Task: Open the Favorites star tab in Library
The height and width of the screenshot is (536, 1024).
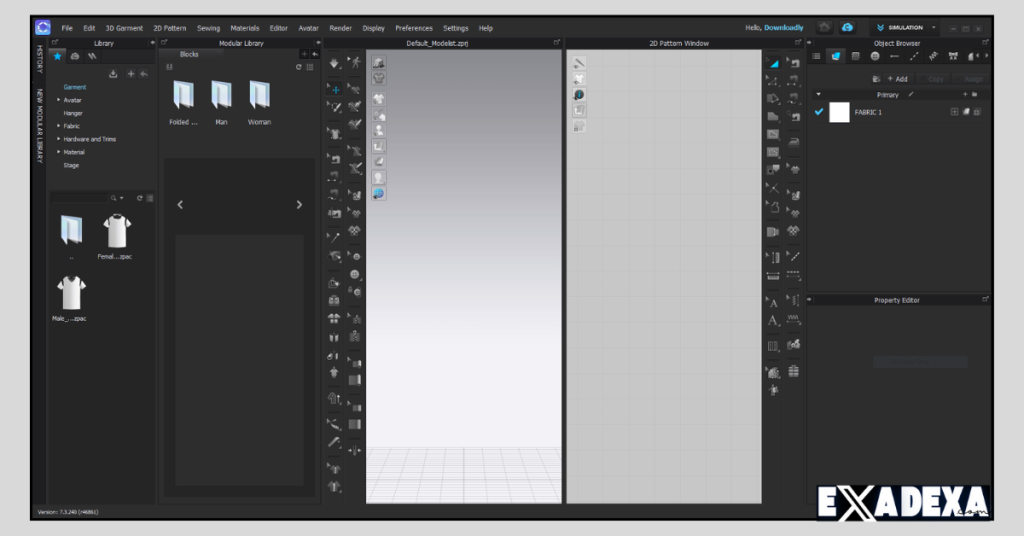Action: click(58, 56)
